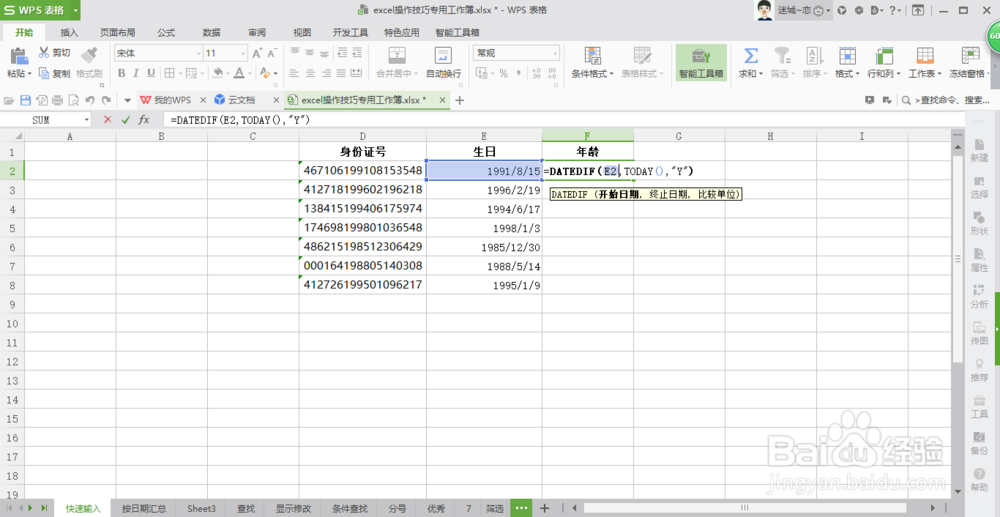The height and width of the screenshot is (517, 1000).
Task: Open the font size 11 dropdown
Action: point(243,54)
